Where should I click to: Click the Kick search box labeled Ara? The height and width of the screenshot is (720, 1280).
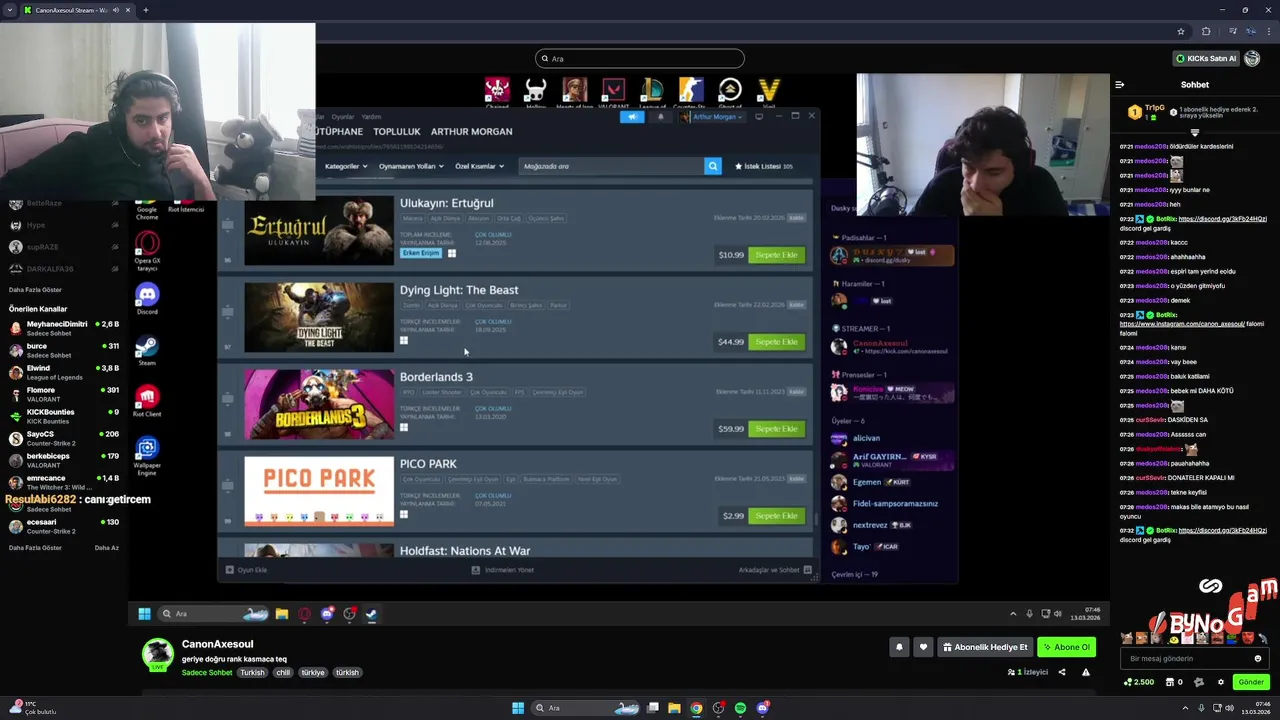pos(640,58)
